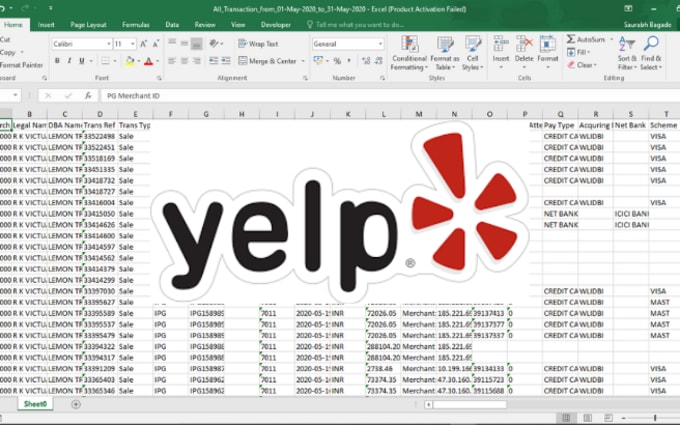Viewport: 680px width, 425px height.
Task: Middle align cell content
Action: tap(184, 43)
